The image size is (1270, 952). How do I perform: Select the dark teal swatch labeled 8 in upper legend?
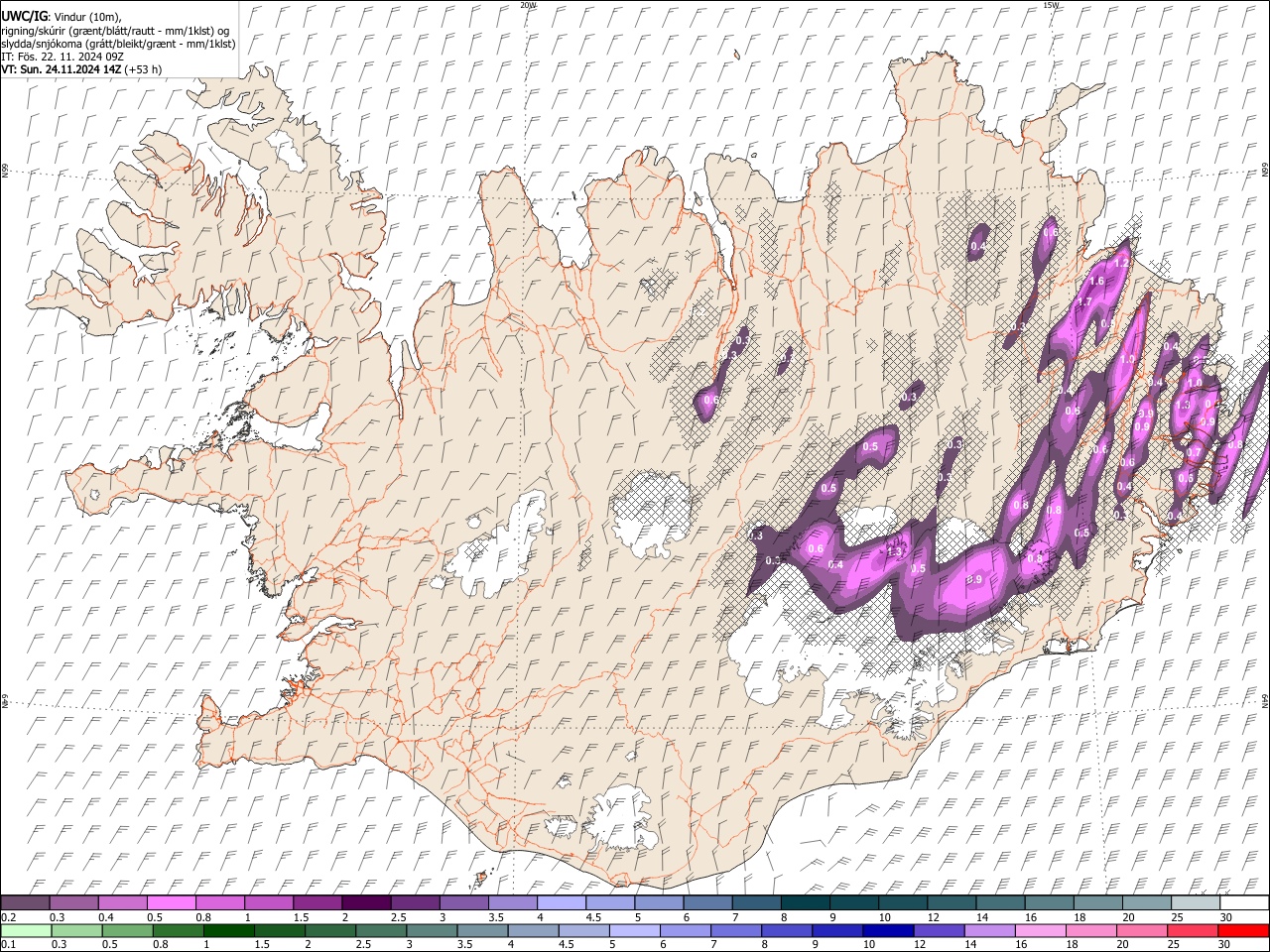pyautogui.click(x=804, y=903)
